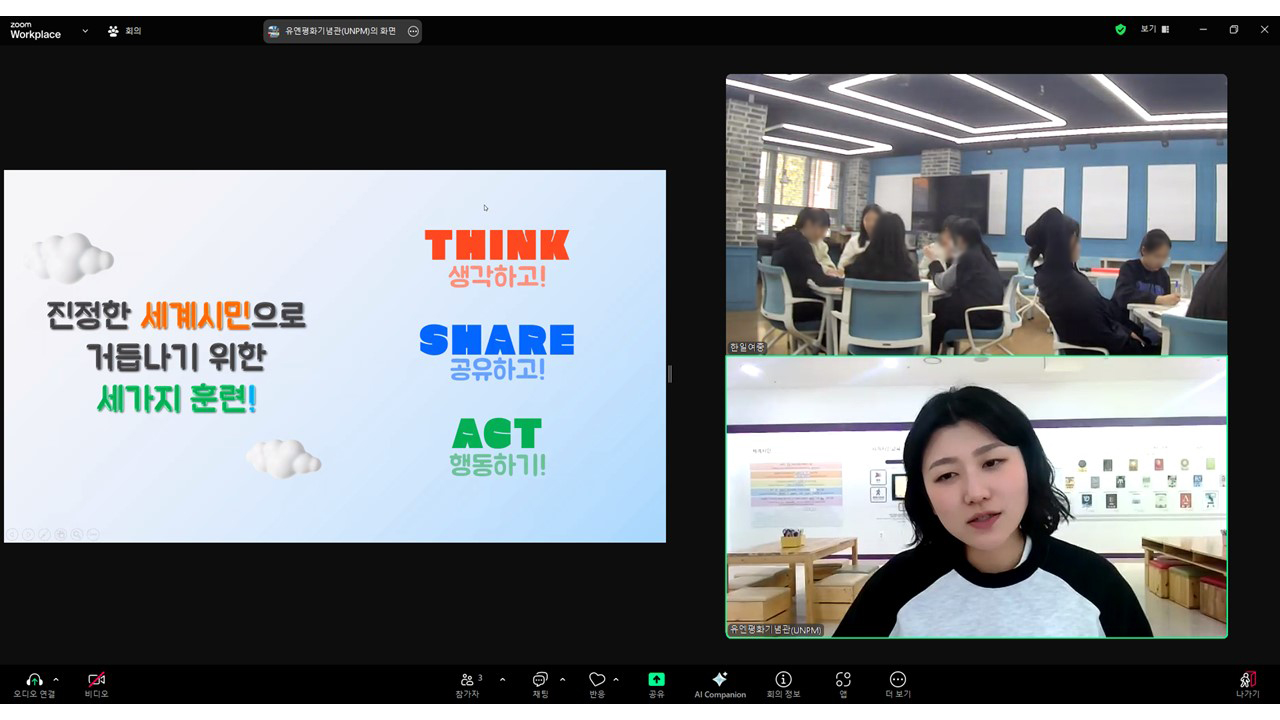The image size is (1280, 720).
Task: Open Meeting Info (회의 정보)
Action: tap(783, 680)
